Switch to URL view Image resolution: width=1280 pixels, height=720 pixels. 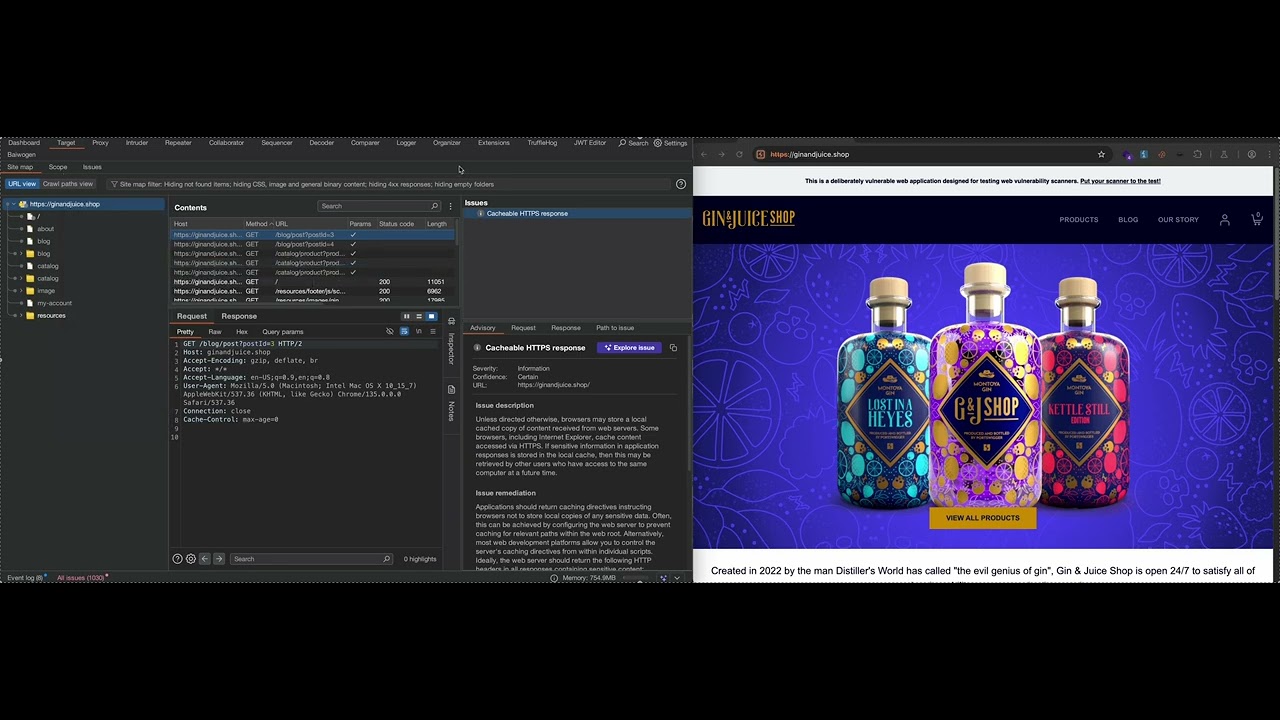(x=21, y=184)
